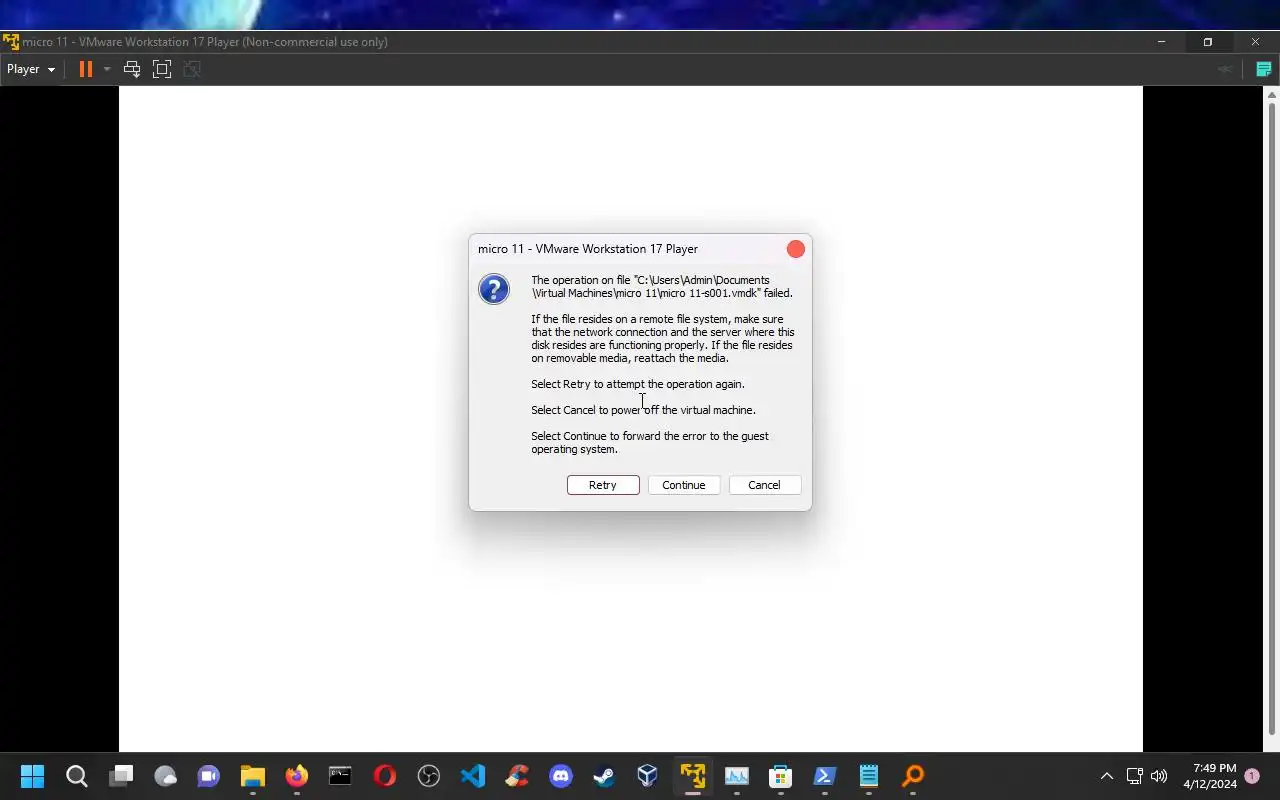Pause the virtual machine with the orange button

86,69
